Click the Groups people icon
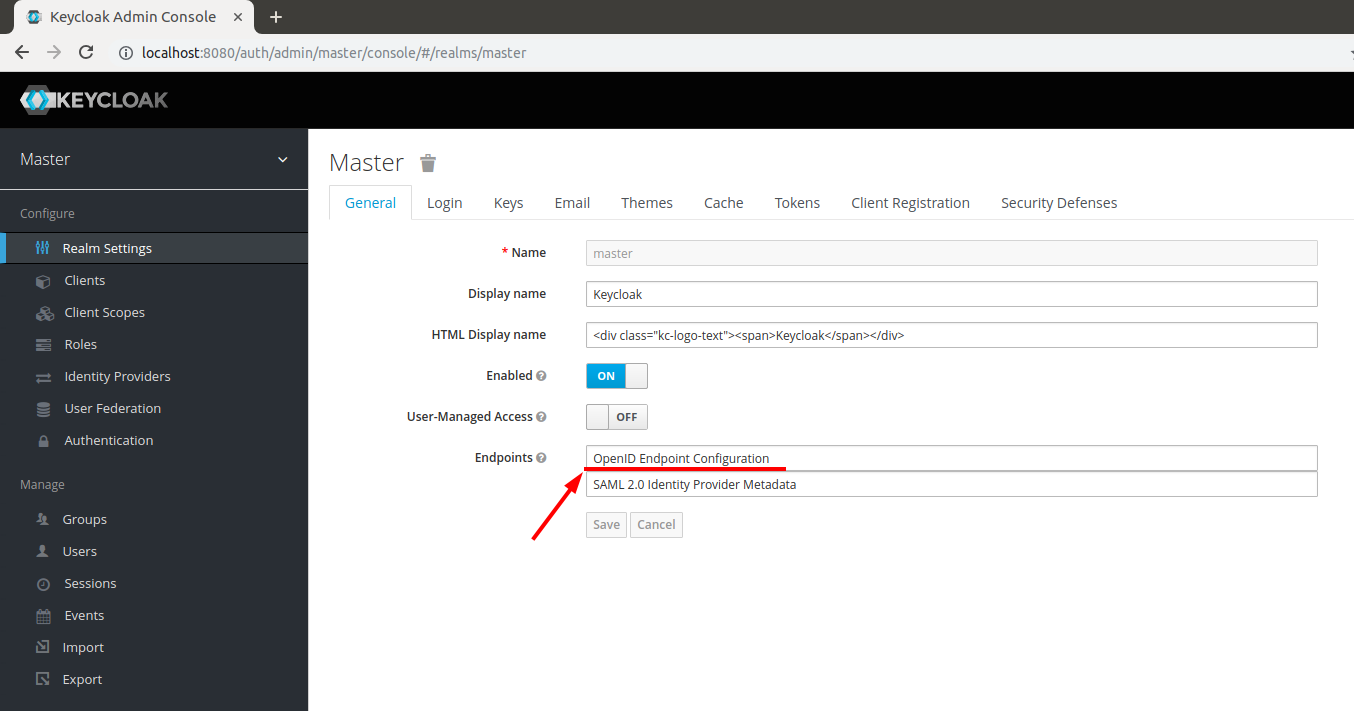 pyautogui.click(x=43, y=520)
